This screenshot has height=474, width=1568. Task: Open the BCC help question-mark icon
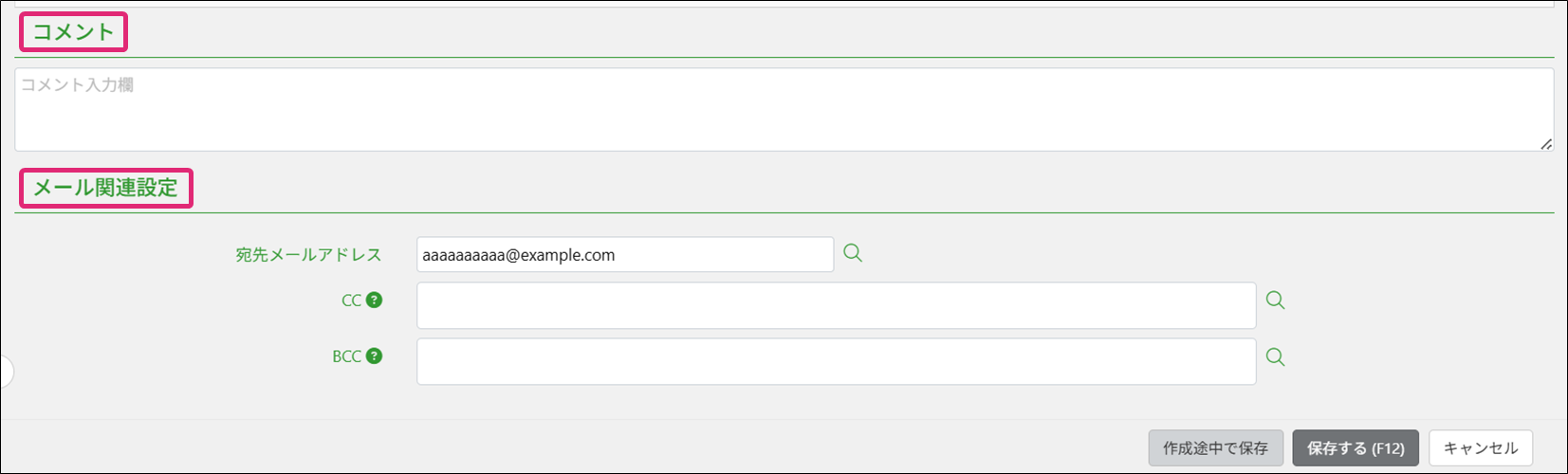pyautogui.click(x=375, y=356)
